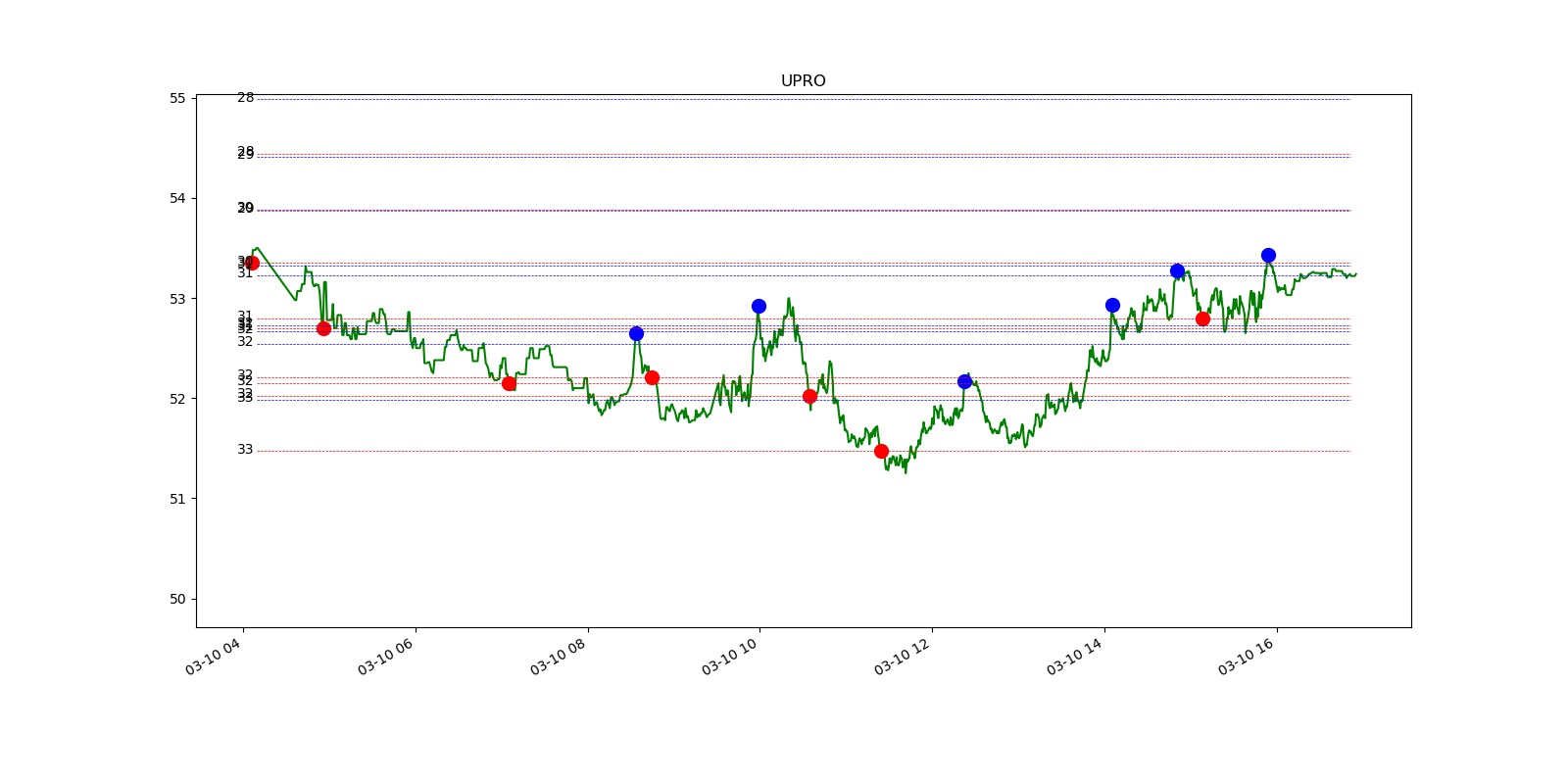Image resolution: width=1568 pixels, height=784 pixels.
Task: Select the blue marker at 10:00 near 52.9
Action: point(759,306)
